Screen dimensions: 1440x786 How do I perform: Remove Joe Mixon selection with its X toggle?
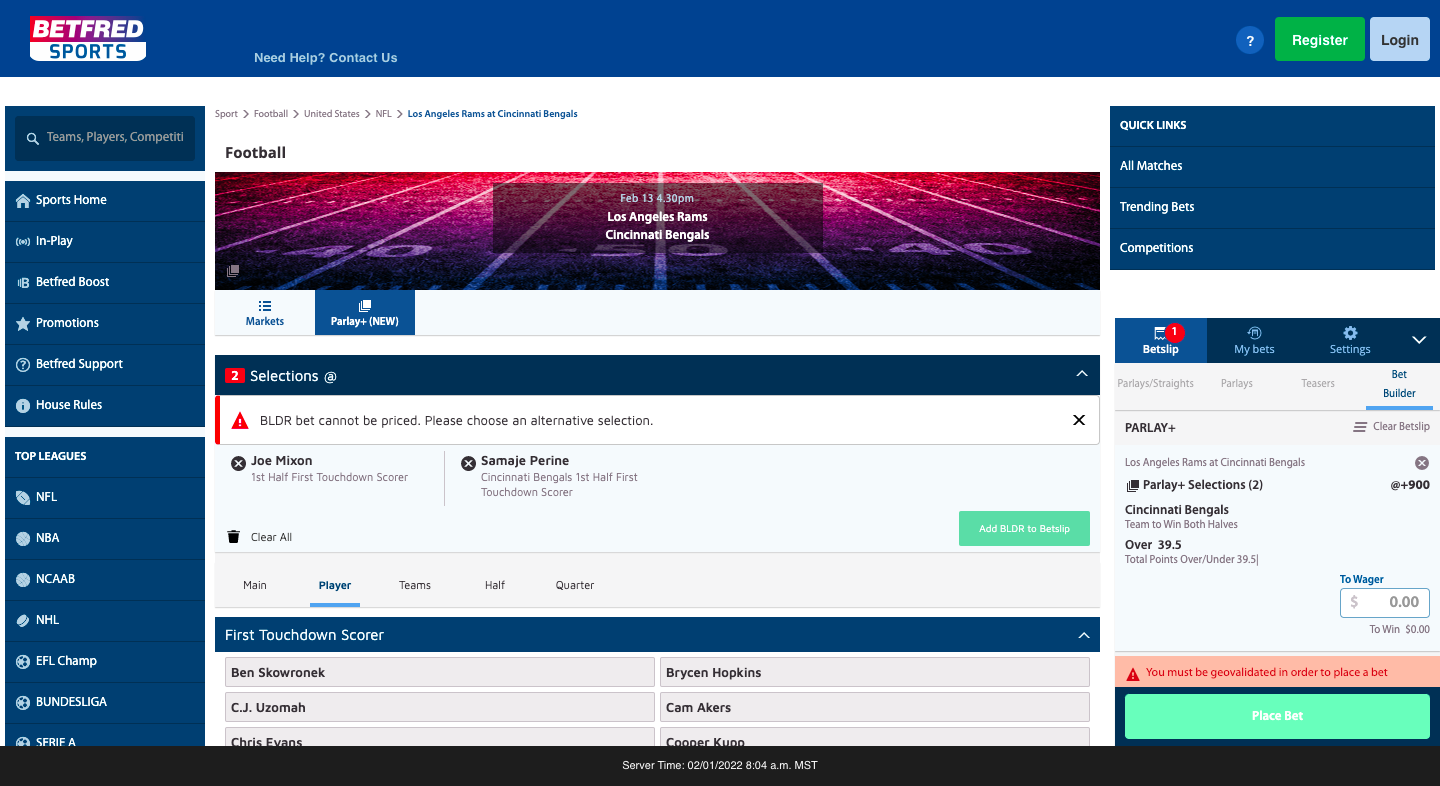pos(238,462)
